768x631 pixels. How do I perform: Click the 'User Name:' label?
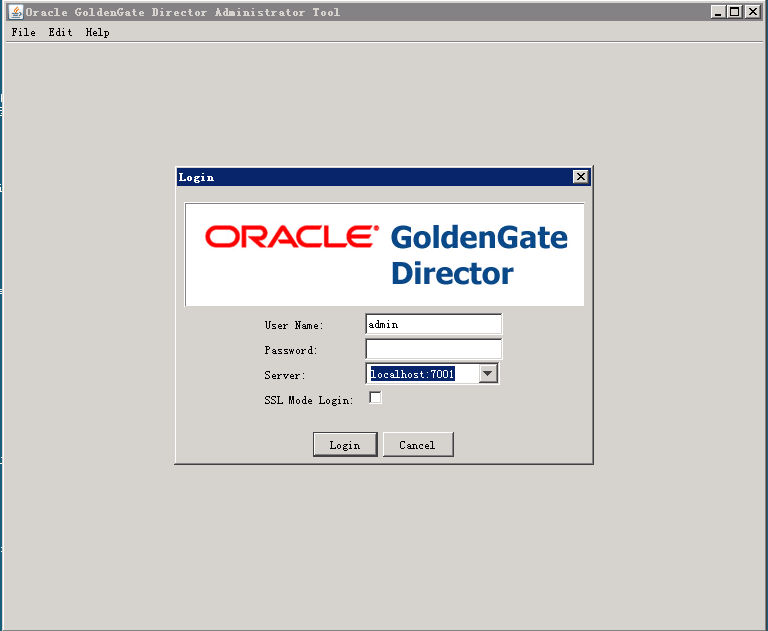click(294, 325)
